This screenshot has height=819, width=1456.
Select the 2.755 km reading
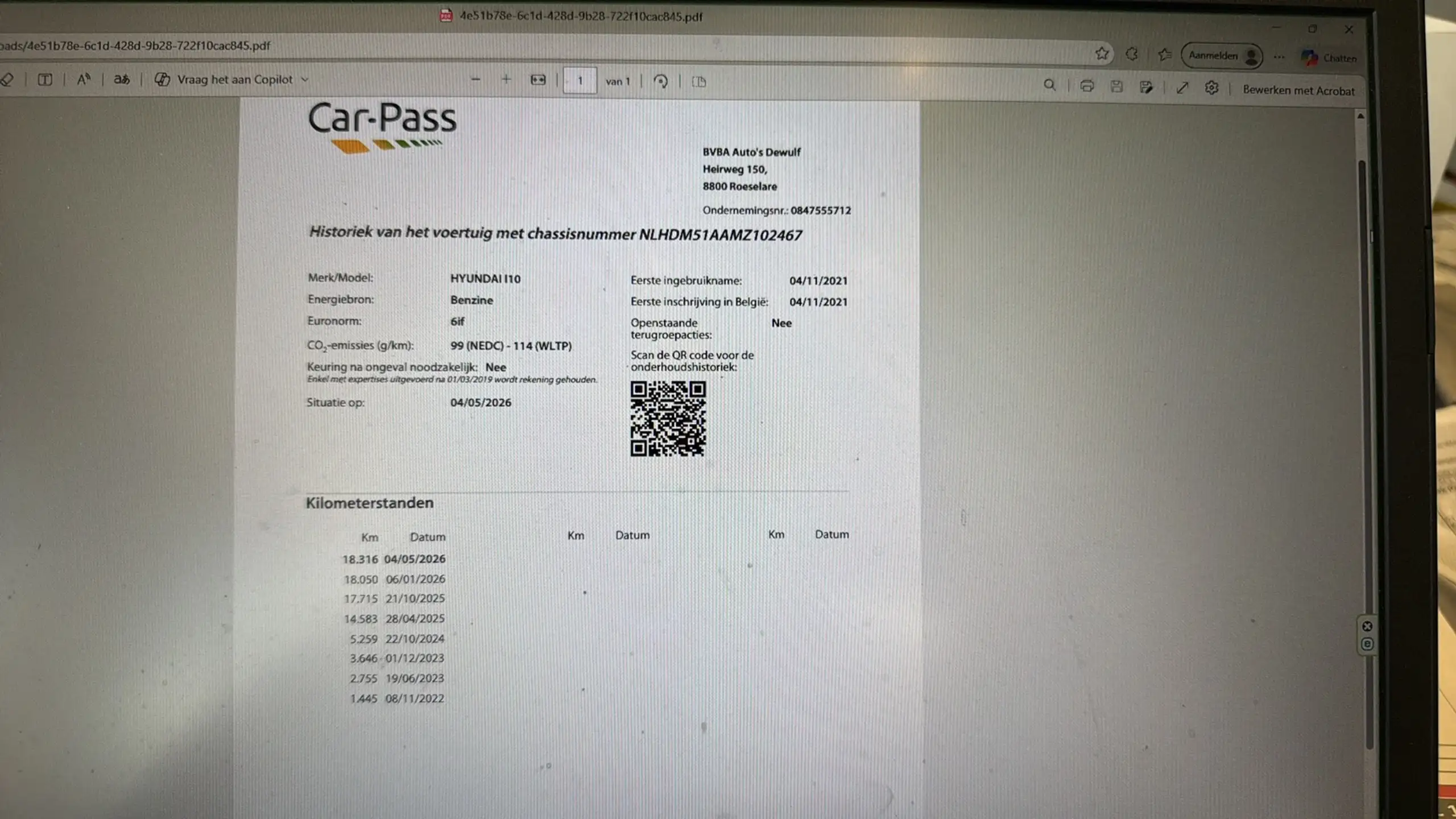(x=363, y=679)
